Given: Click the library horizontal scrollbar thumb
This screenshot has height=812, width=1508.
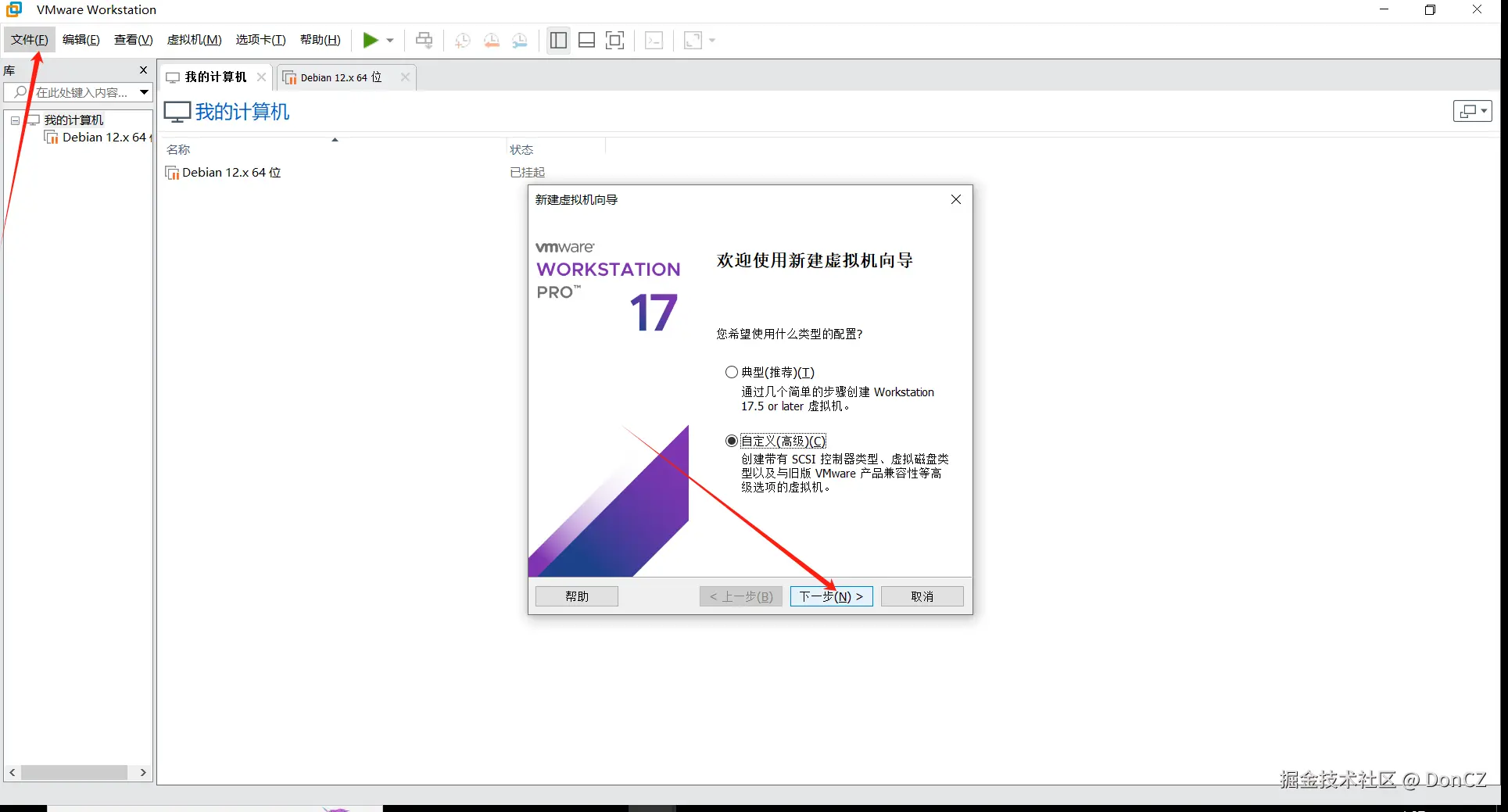Looking at the screenshot, I should 74,772.
